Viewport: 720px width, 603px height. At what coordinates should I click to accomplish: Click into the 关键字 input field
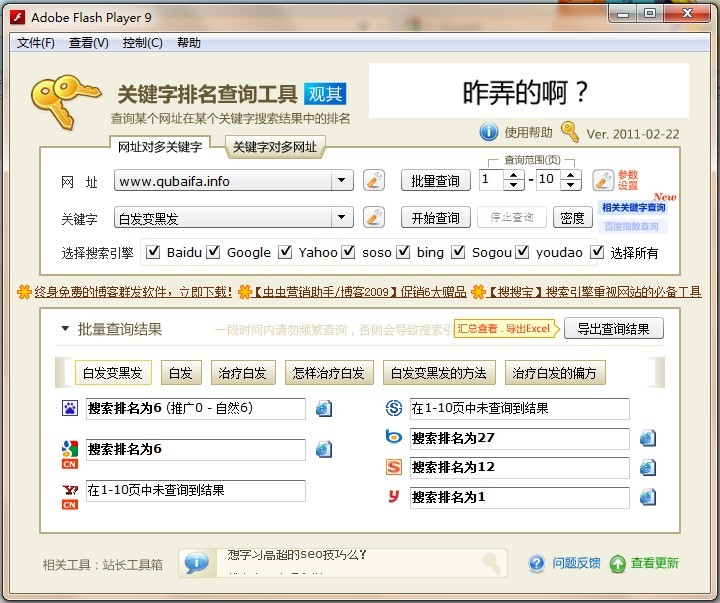(223, 218)
